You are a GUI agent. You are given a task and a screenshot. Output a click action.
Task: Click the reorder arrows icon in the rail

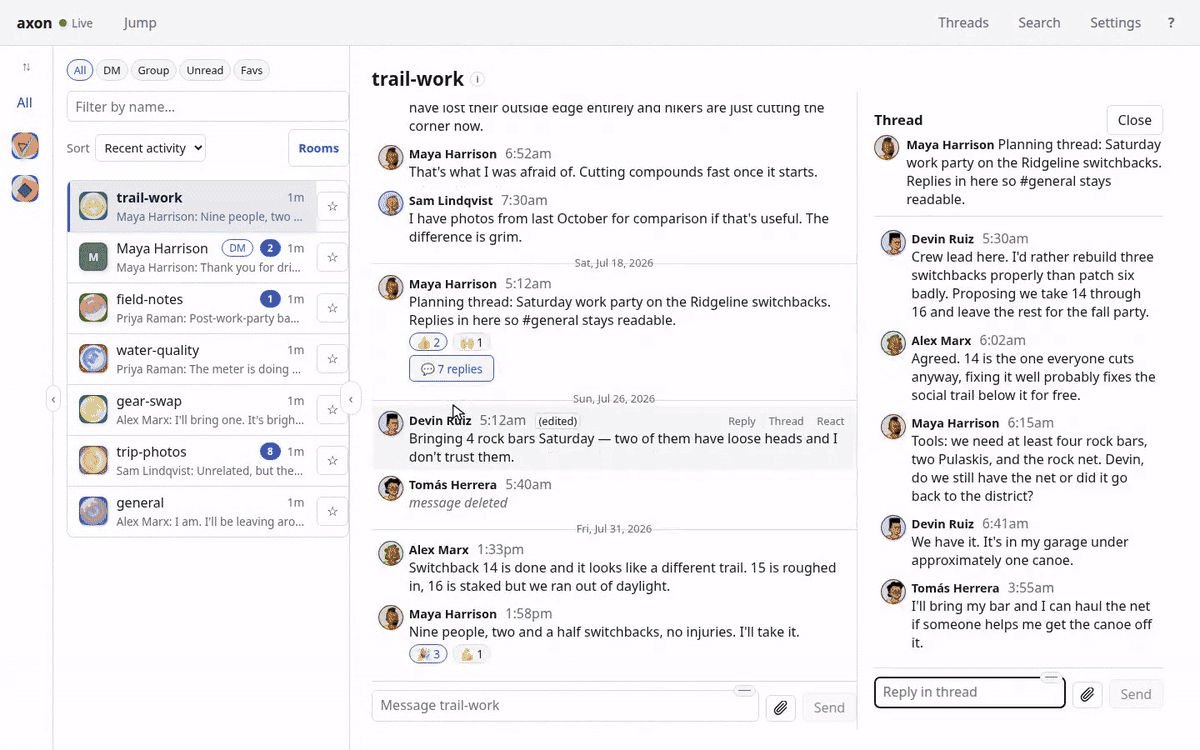click(26, 67)
